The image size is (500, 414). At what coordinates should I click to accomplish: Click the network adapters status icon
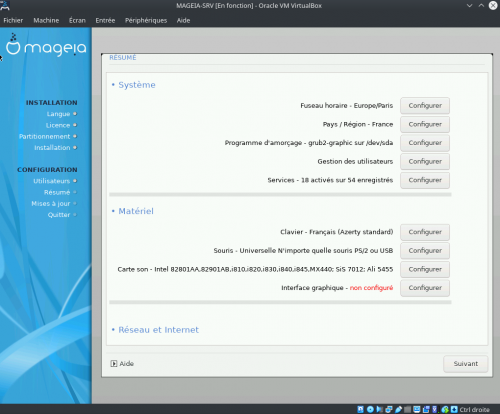point(389,409)
